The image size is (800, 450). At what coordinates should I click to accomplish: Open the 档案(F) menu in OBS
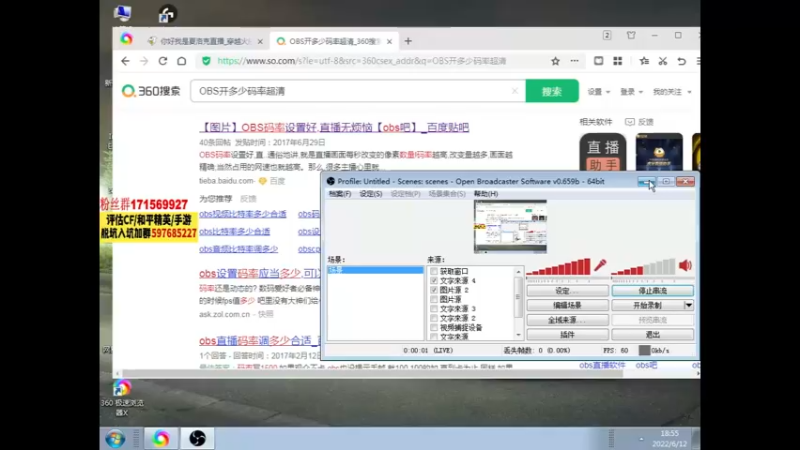pos(340,194)
